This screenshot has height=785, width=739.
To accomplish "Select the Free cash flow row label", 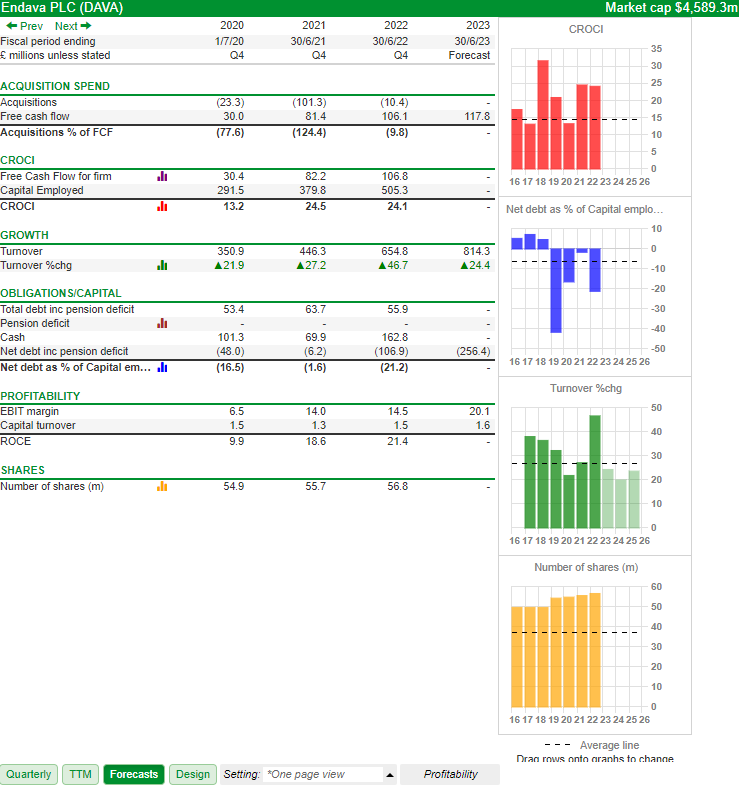I will 35,116.
